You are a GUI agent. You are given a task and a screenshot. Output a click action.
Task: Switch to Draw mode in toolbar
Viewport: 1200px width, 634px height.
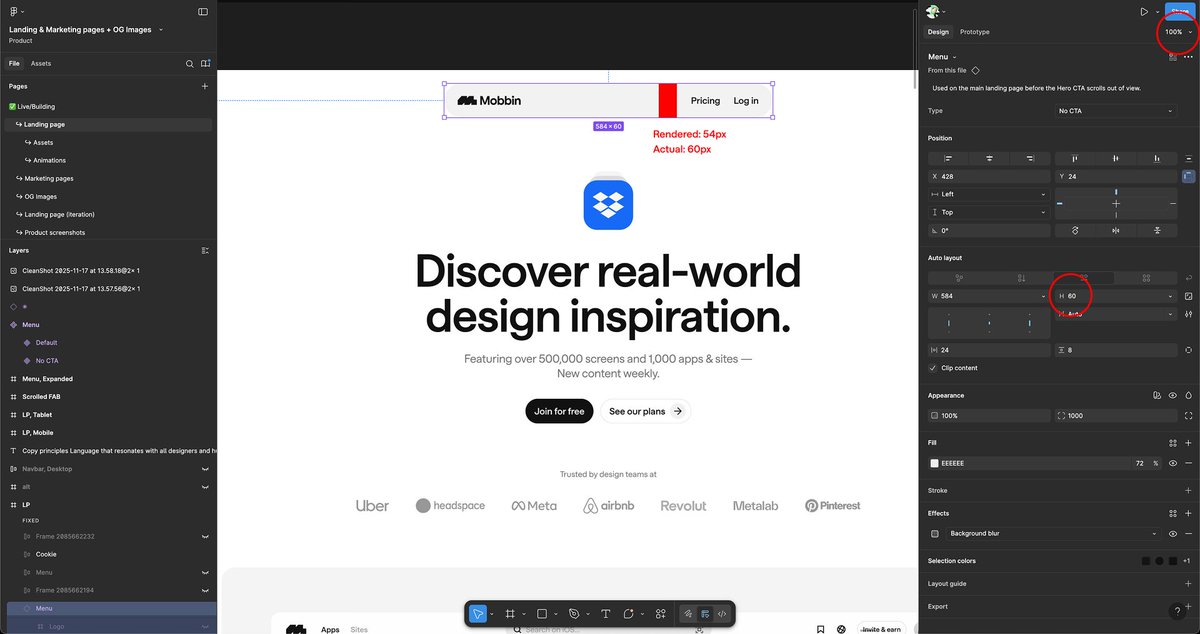[688, 613]
